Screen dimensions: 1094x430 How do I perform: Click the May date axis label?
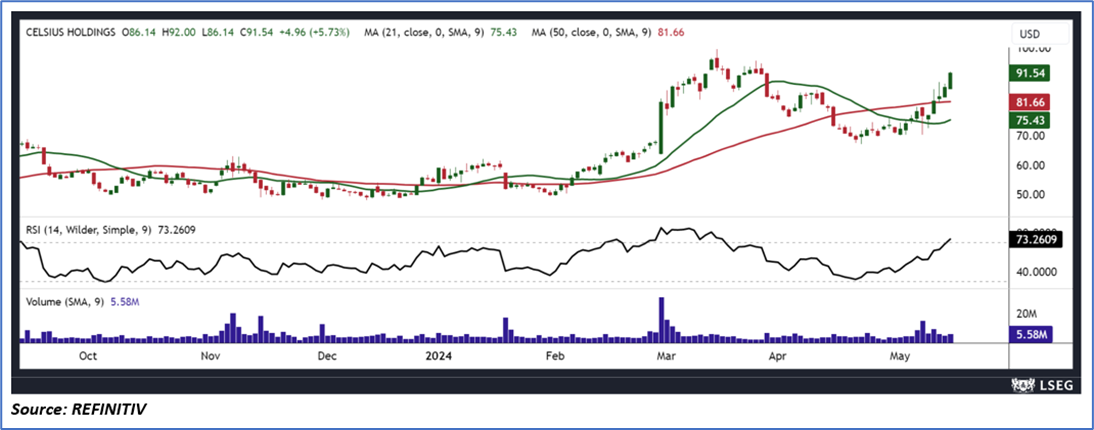(901, 356)
